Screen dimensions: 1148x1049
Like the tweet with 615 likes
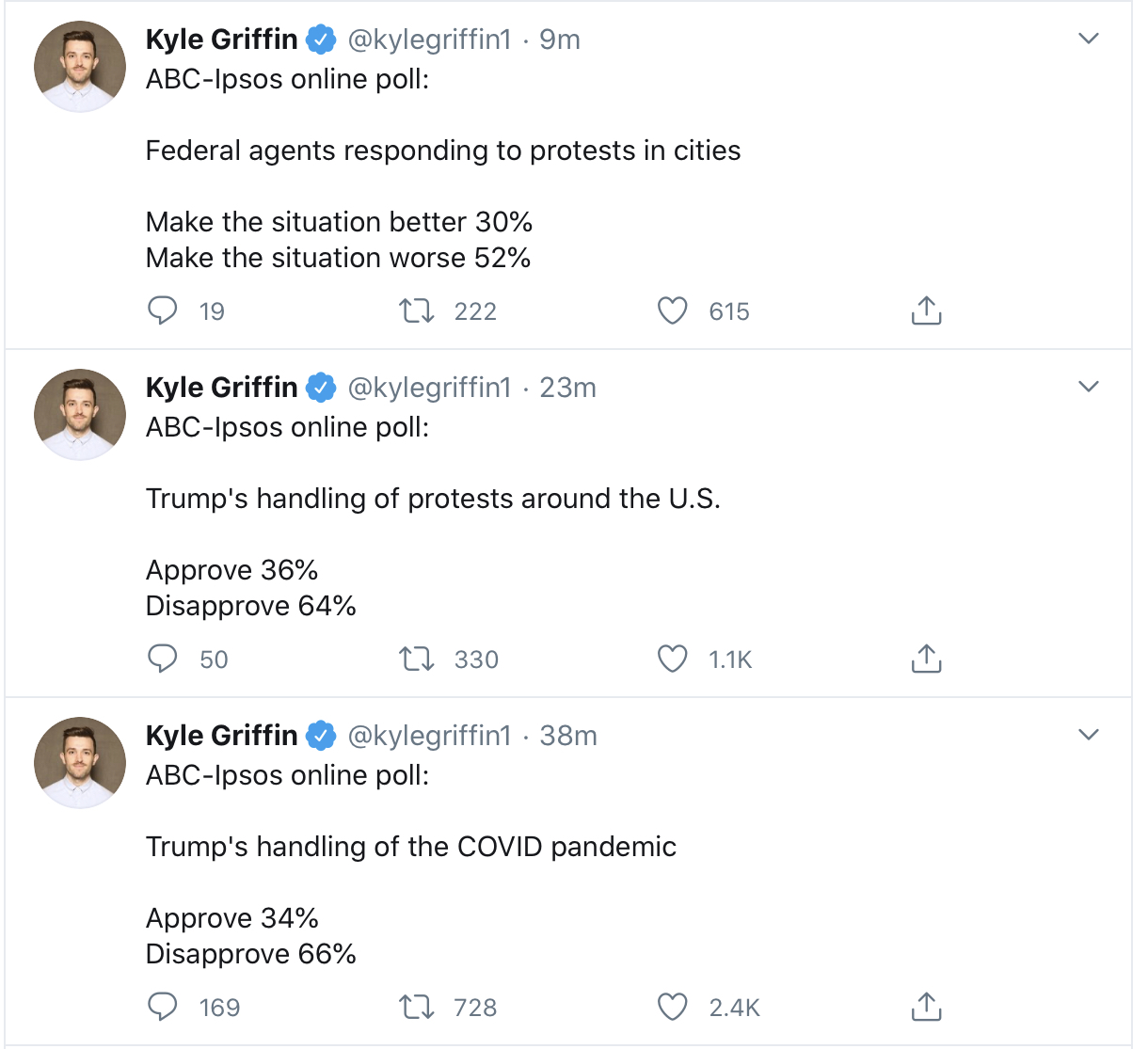pos(672,310)
